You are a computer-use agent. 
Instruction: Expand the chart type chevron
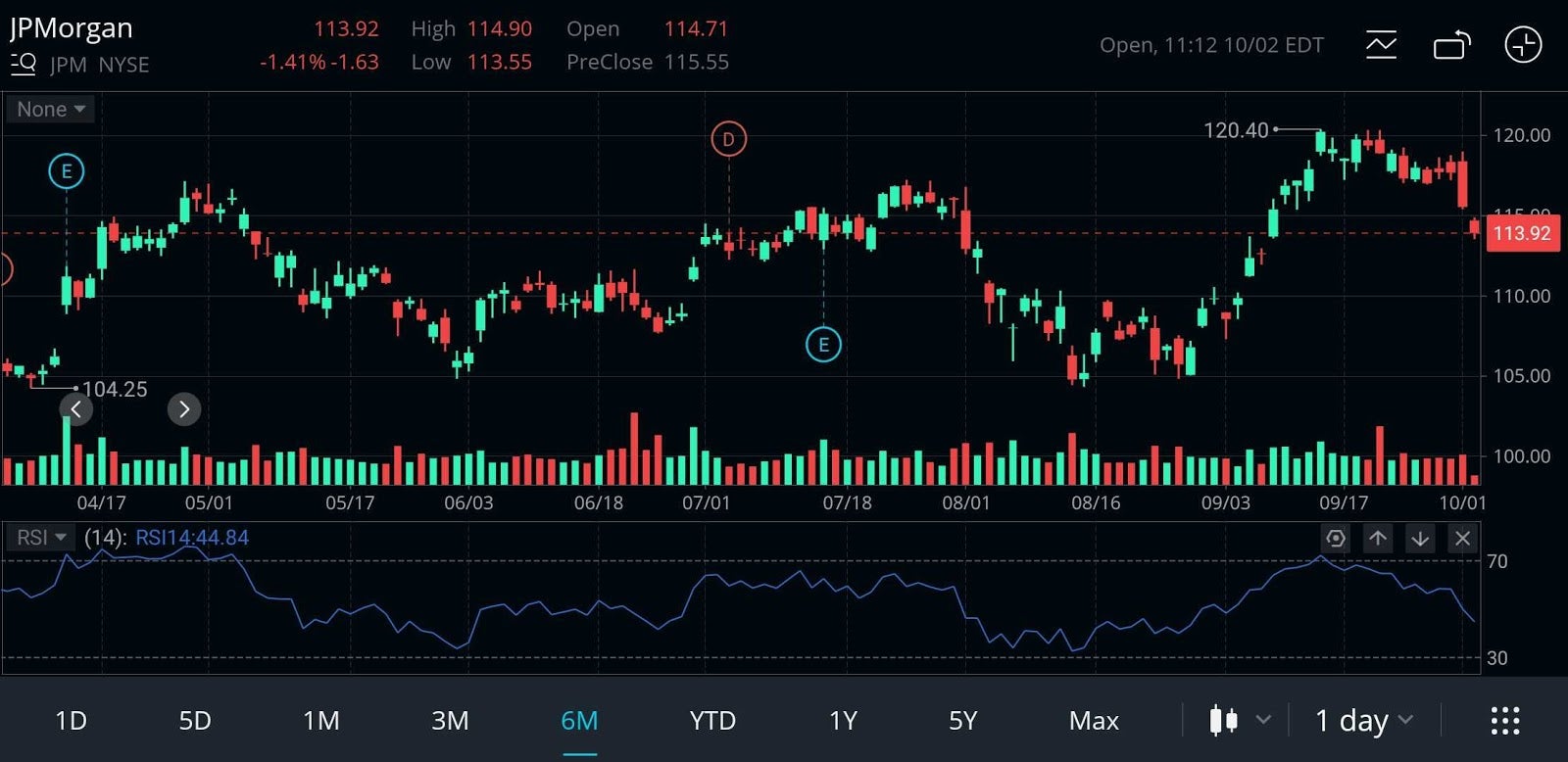[x=1263, y=720]
